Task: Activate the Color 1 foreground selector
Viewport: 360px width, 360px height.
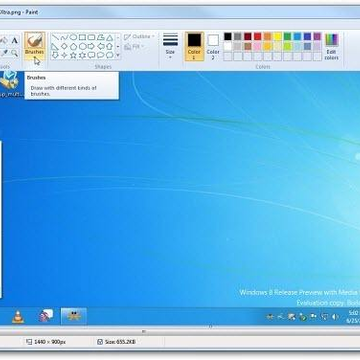Action: click(194, 46)
